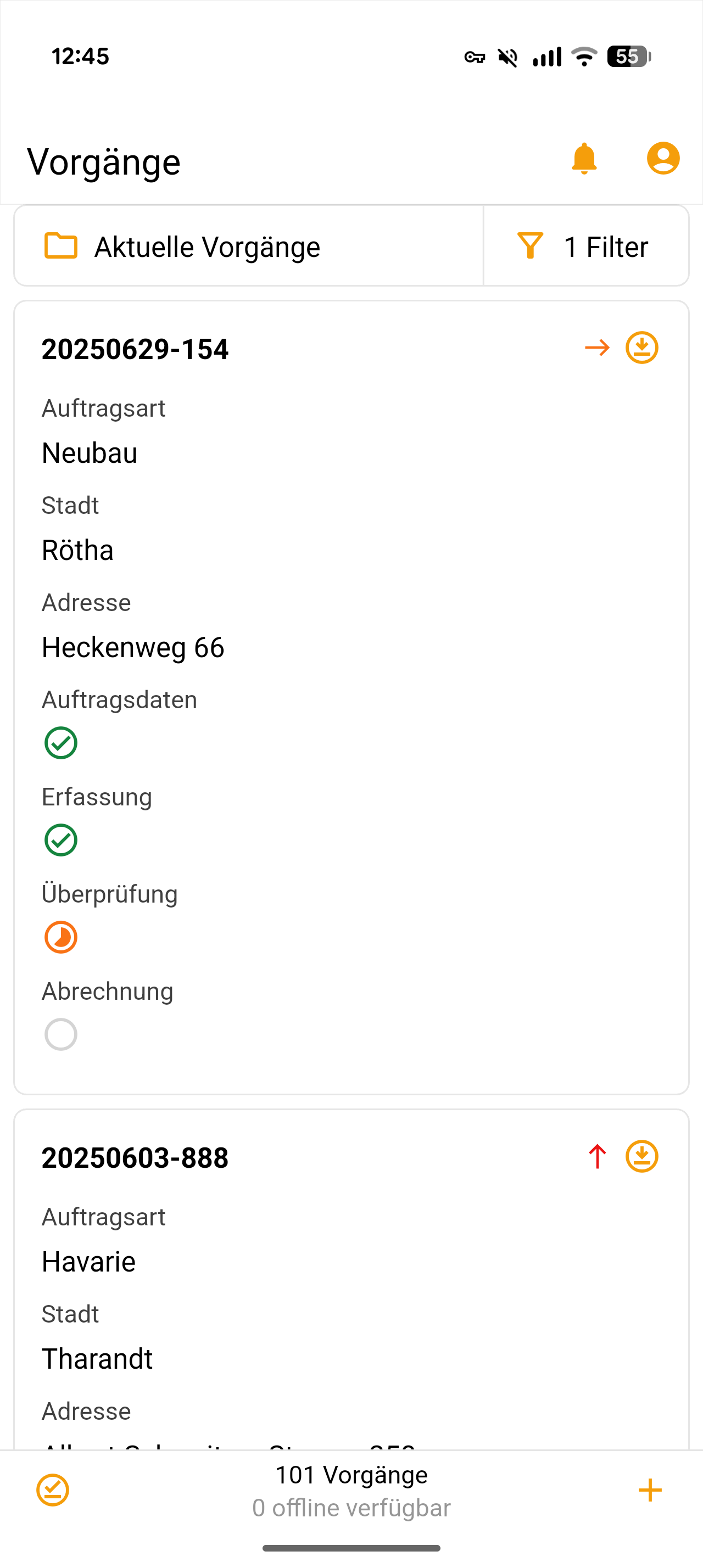Tap the orange folder icon
Screen dimensions: 703x1568
(x=61, y=246)
